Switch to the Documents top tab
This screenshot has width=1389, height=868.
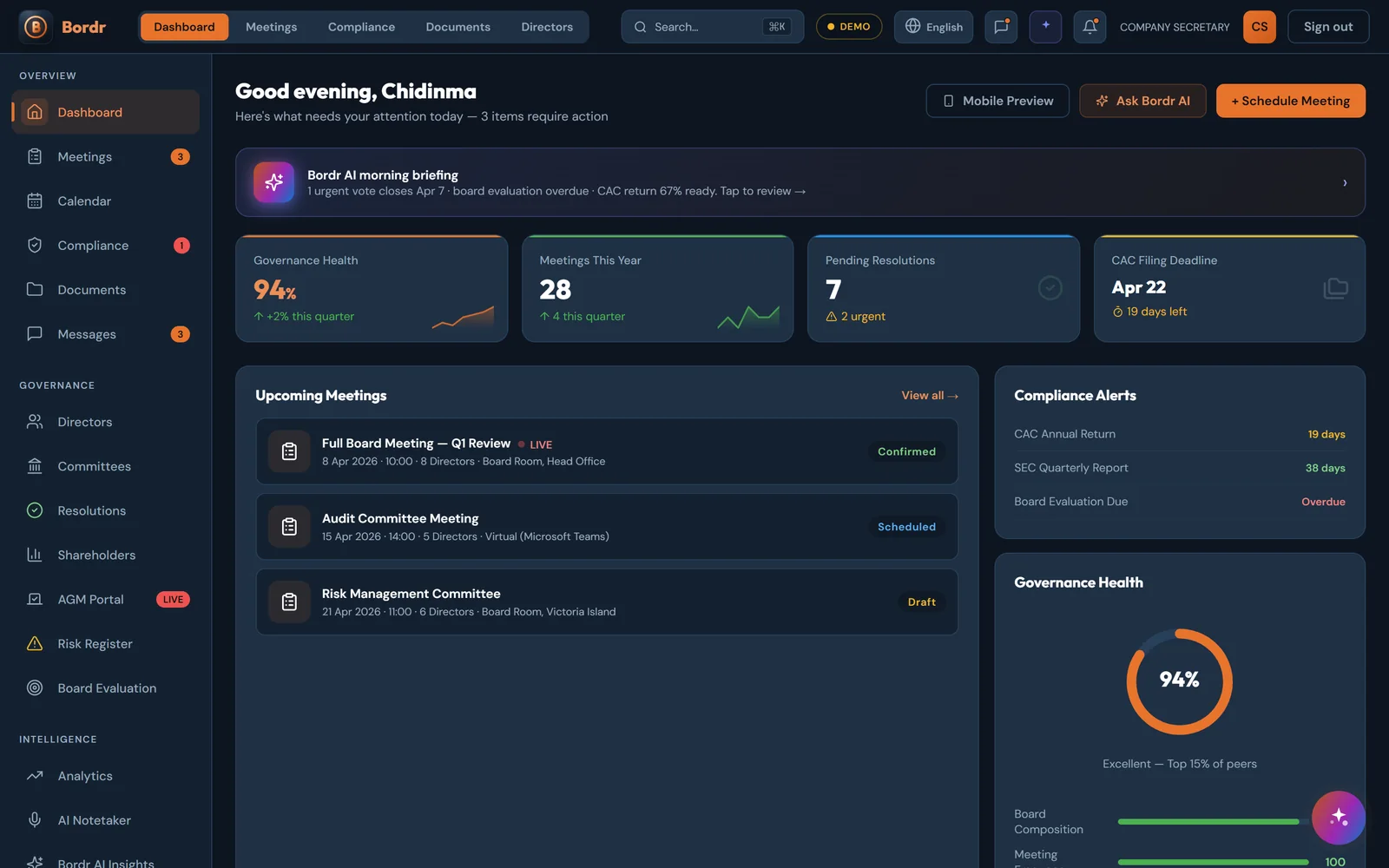(x=458, y=27)
